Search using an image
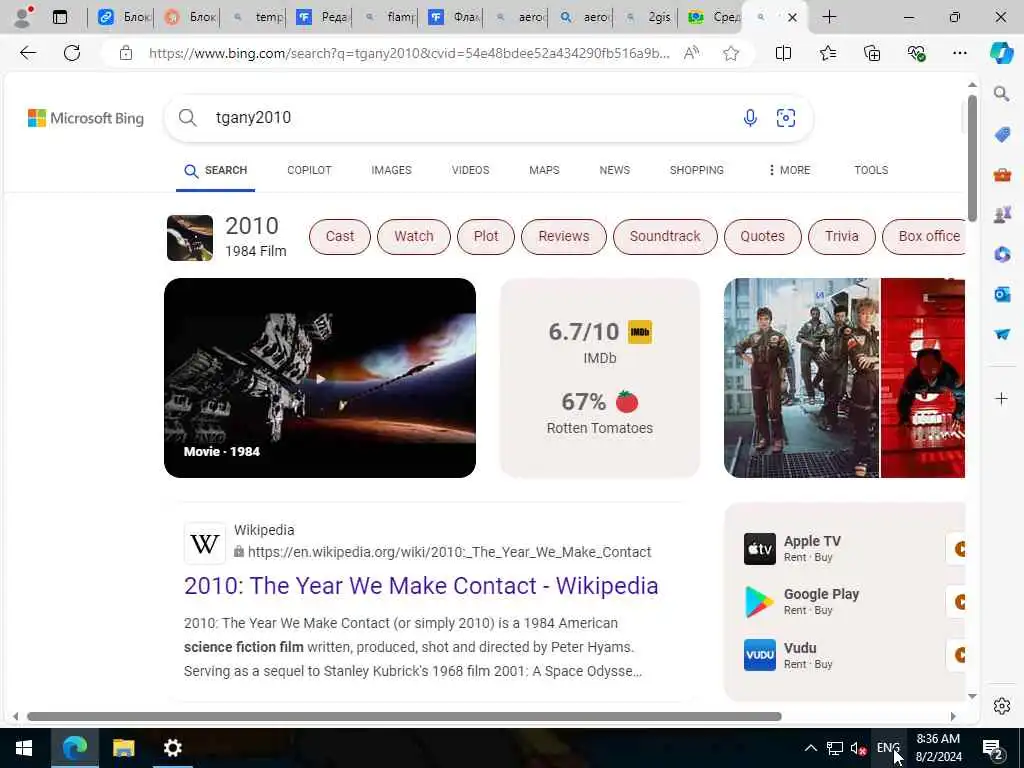Image resolution: width=1024 pixels, height=768 pixels. (786, 118)
